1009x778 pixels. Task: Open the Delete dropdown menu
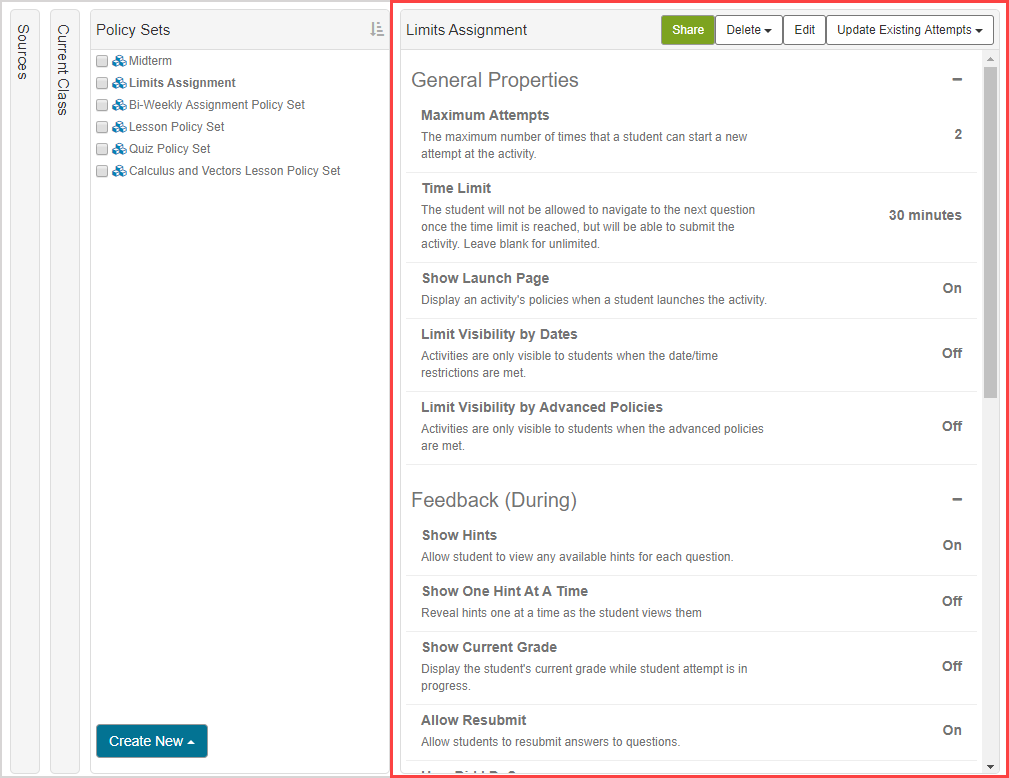pos(747,30)
